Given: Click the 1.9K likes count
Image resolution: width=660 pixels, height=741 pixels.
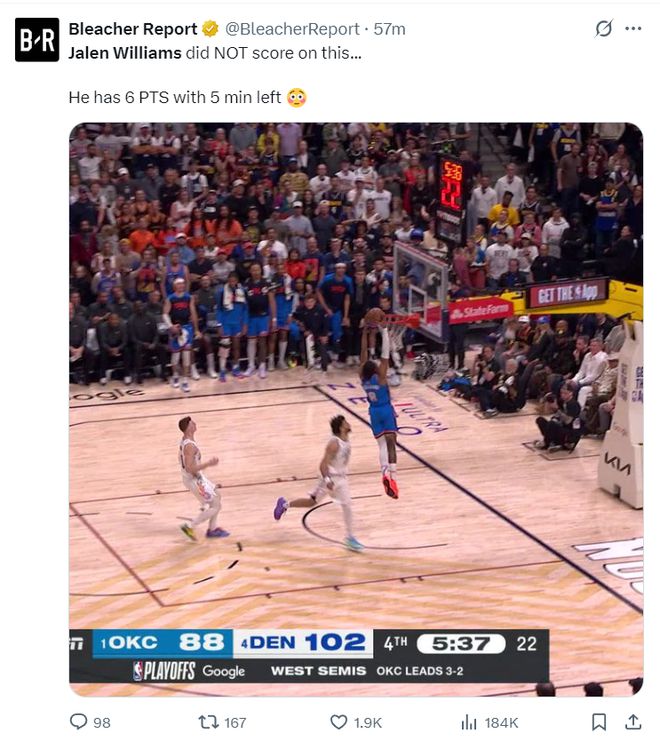Looking at the screenshot, I should click(368, 723).
